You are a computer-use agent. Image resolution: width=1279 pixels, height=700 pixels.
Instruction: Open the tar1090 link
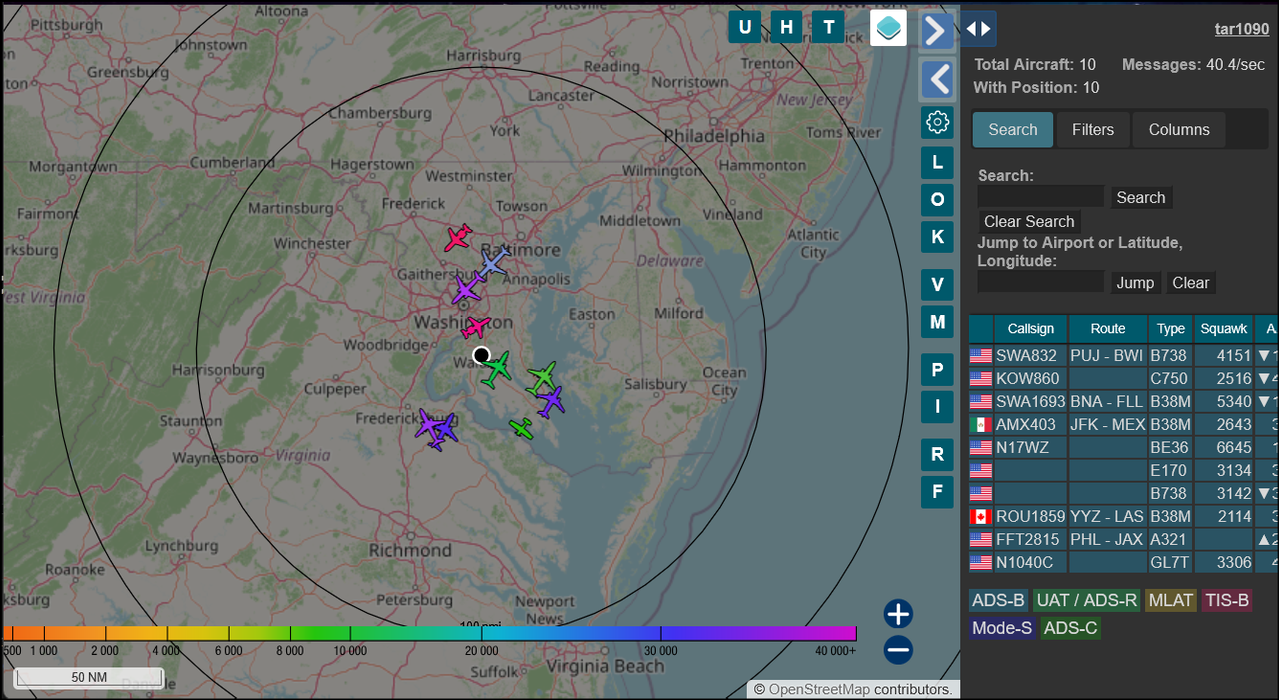[x=1242, y=29]
